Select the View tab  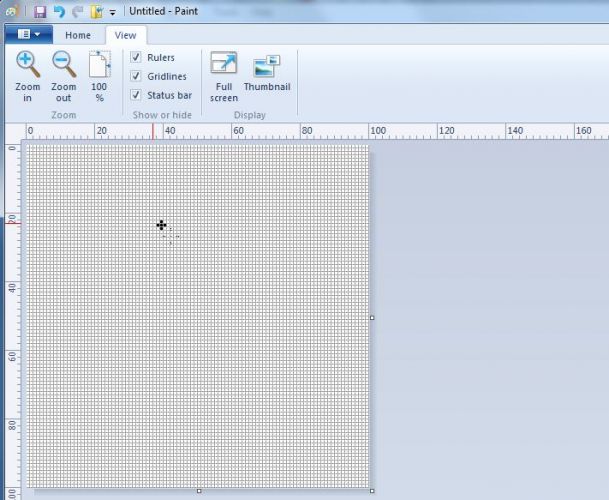(x=125, y=35)
